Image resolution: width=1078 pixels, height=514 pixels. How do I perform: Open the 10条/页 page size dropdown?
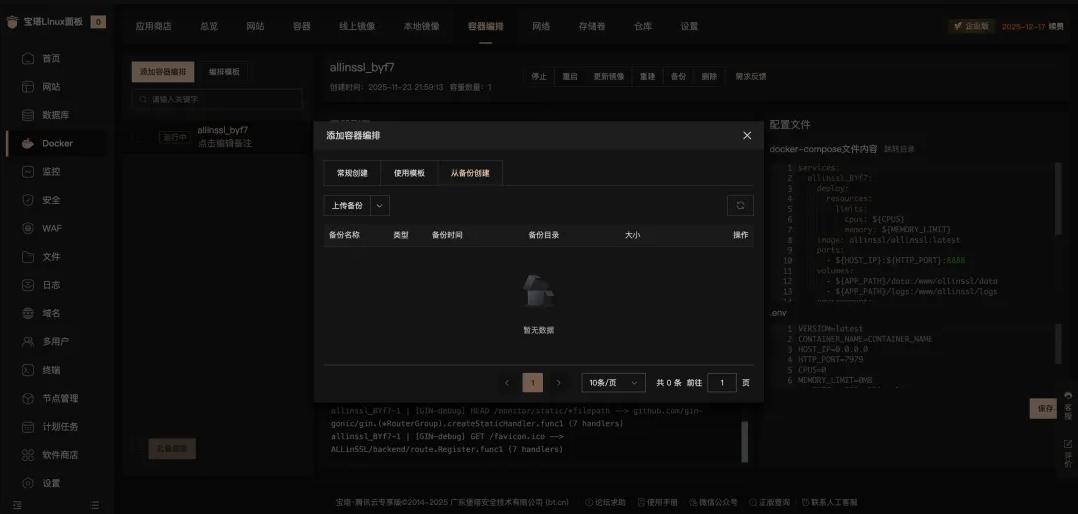[x=613, y=383]
